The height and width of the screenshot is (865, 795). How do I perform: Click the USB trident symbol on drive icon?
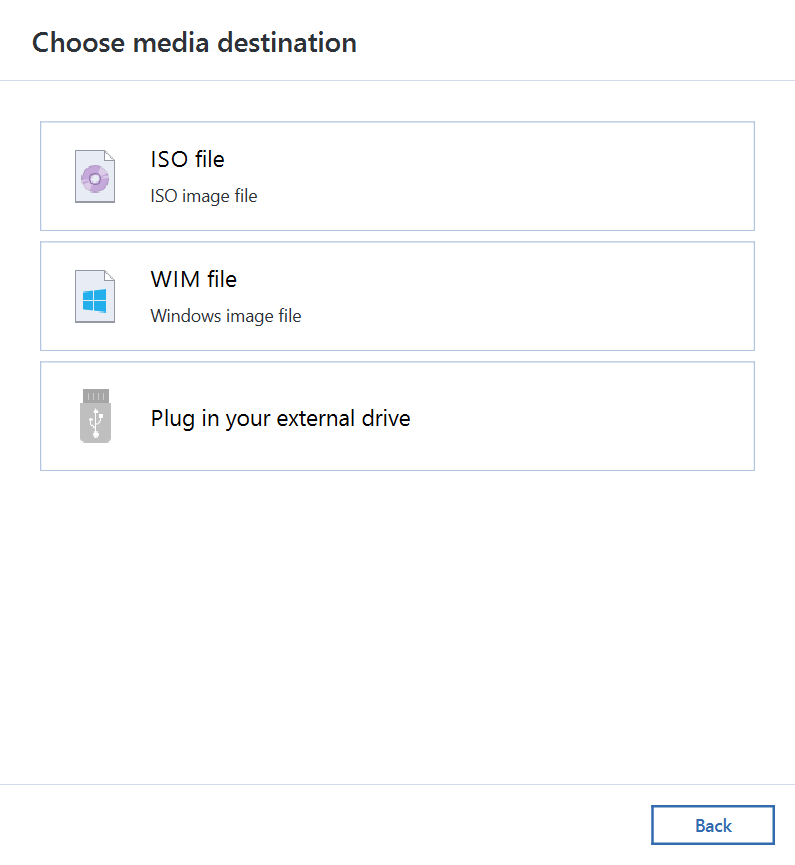pyautogui.click(x=96, y=423)
